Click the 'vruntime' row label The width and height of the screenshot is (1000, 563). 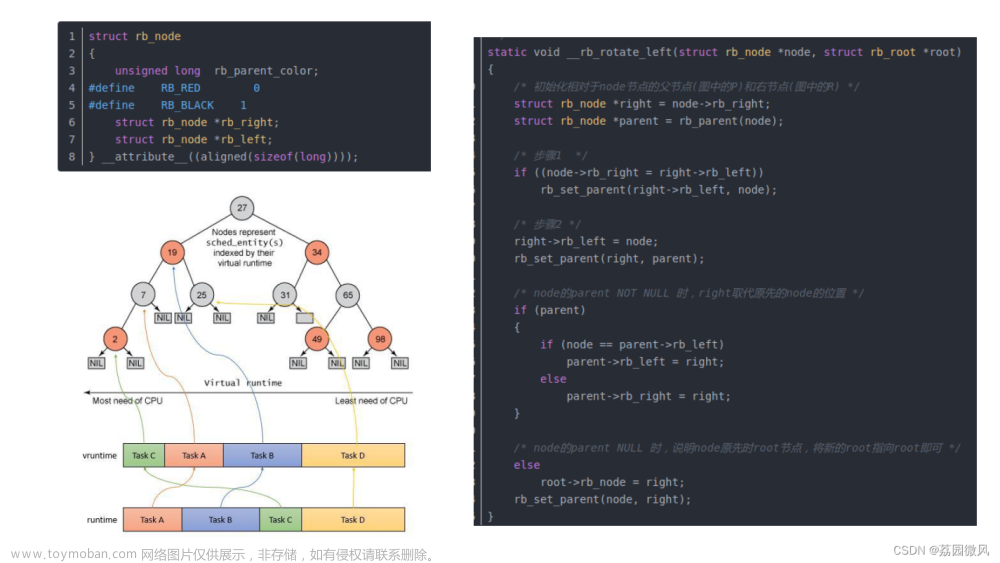99,455
